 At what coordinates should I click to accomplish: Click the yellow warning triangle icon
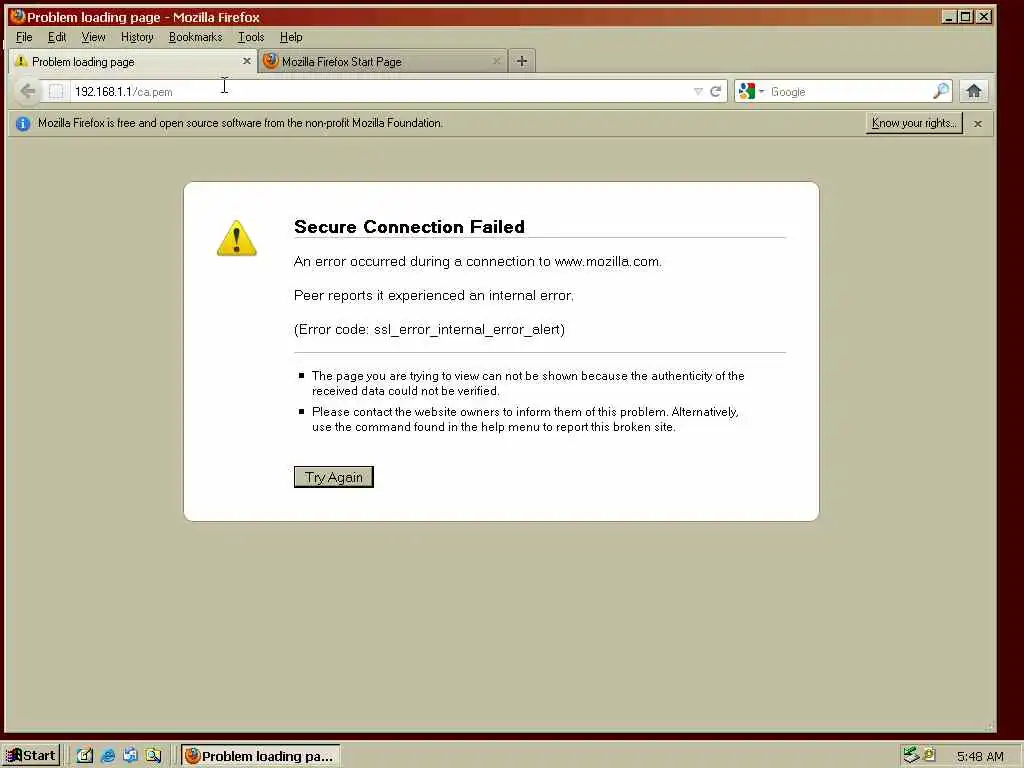tap(236, 238)
